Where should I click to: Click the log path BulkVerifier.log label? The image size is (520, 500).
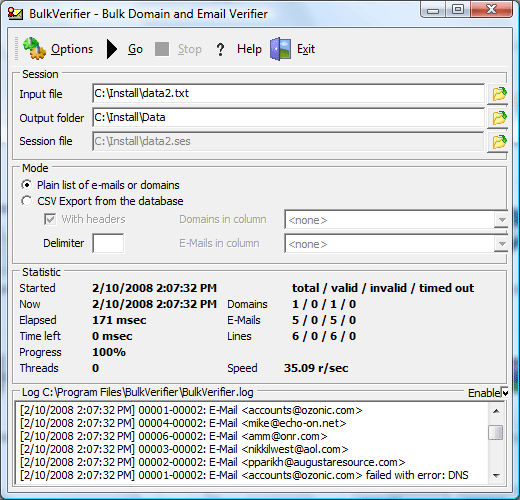138,392
